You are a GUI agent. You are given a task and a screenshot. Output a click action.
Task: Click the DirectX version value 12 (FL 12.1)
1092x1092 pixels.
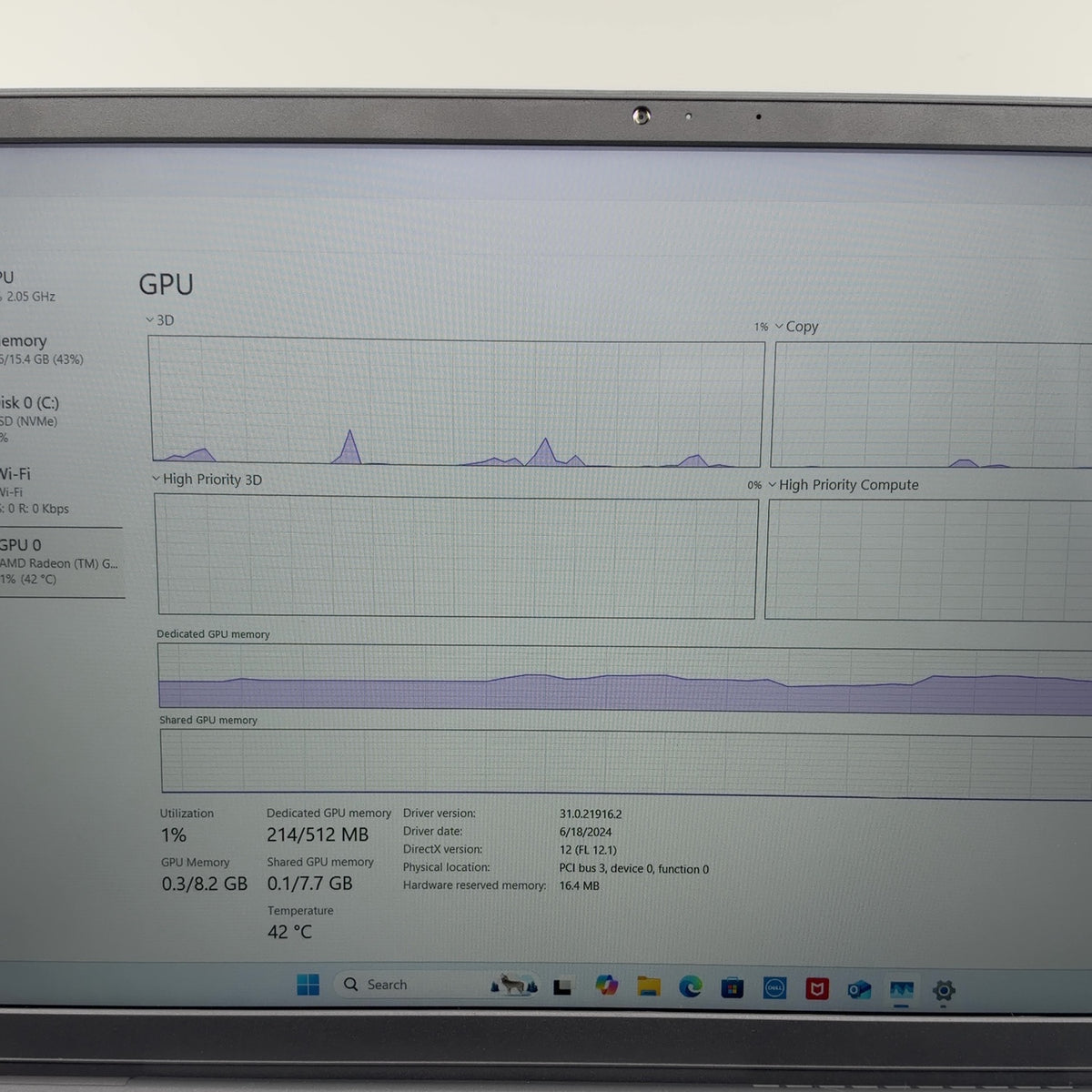pos(588,850)
